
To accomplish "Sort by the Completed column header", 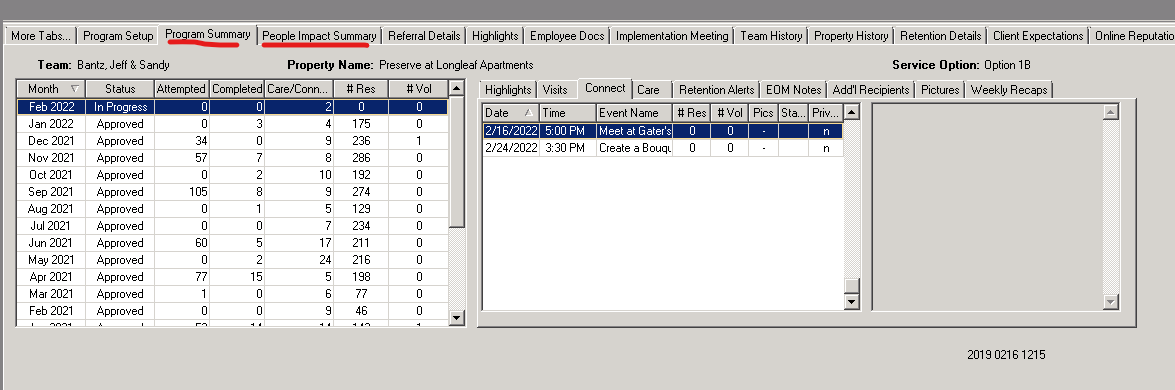I will click(x=237, y=88).
